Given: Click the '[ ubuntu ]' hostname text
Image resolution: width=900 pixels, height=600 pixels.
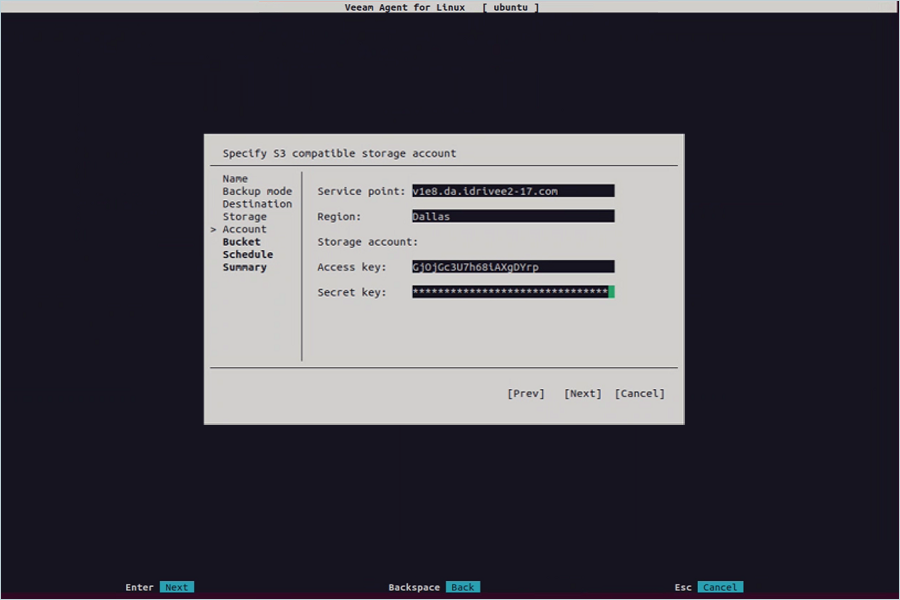Looking at the screenshot, I should pos(510,7).
